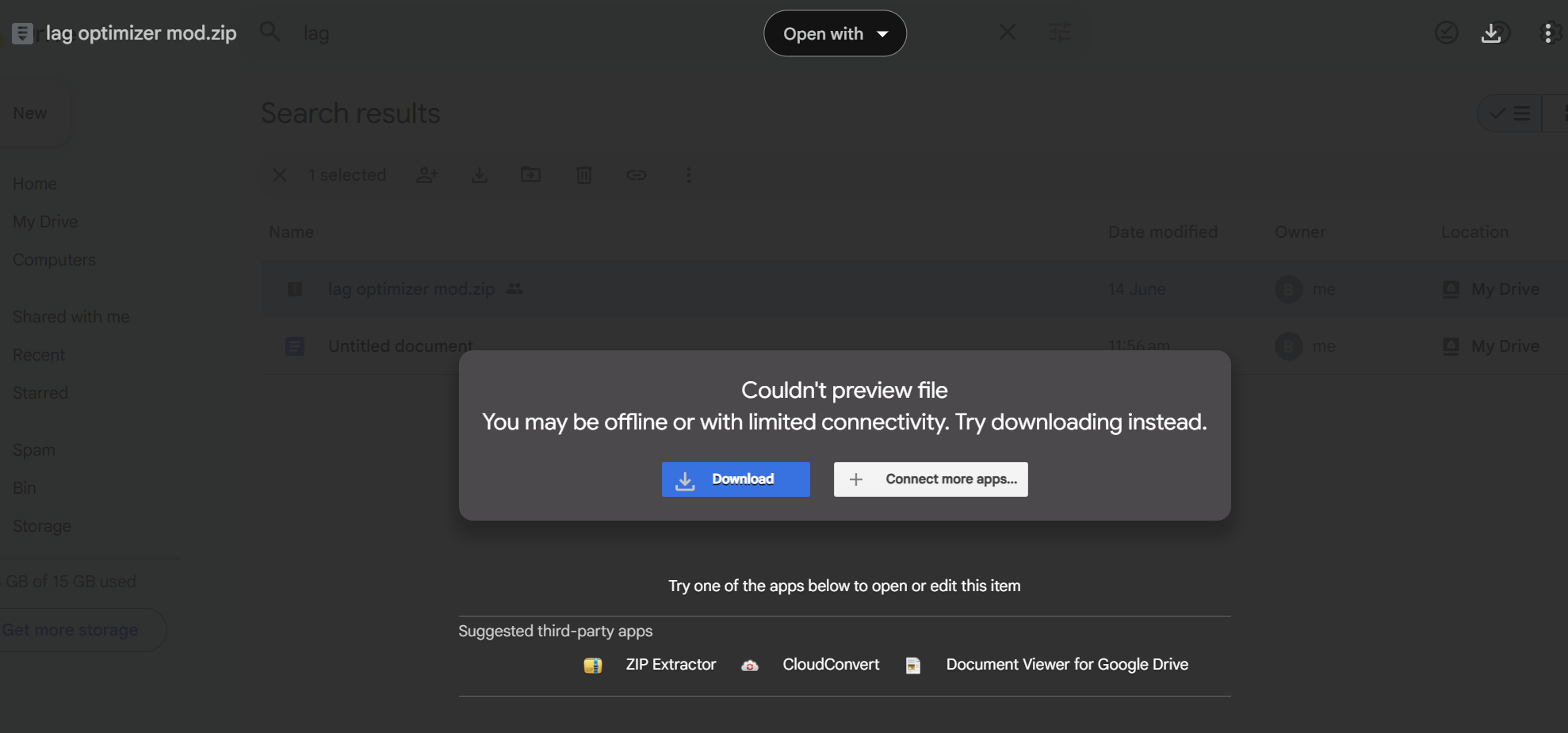Open Computers in the sidebar
The height and width of the screenshot is (733, 1568).
[x=54, y=260]
